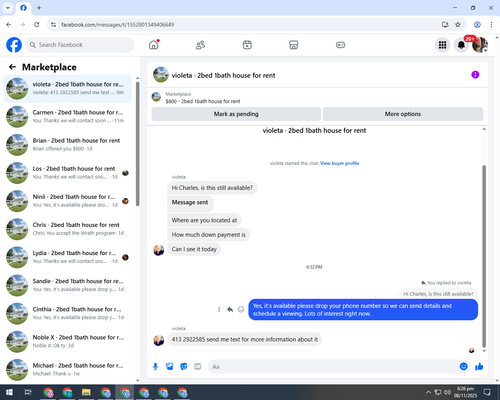Viewport: 500px width, 400px height.
Task: Click the 'Can I see it today' message
Action: (194, 249)
